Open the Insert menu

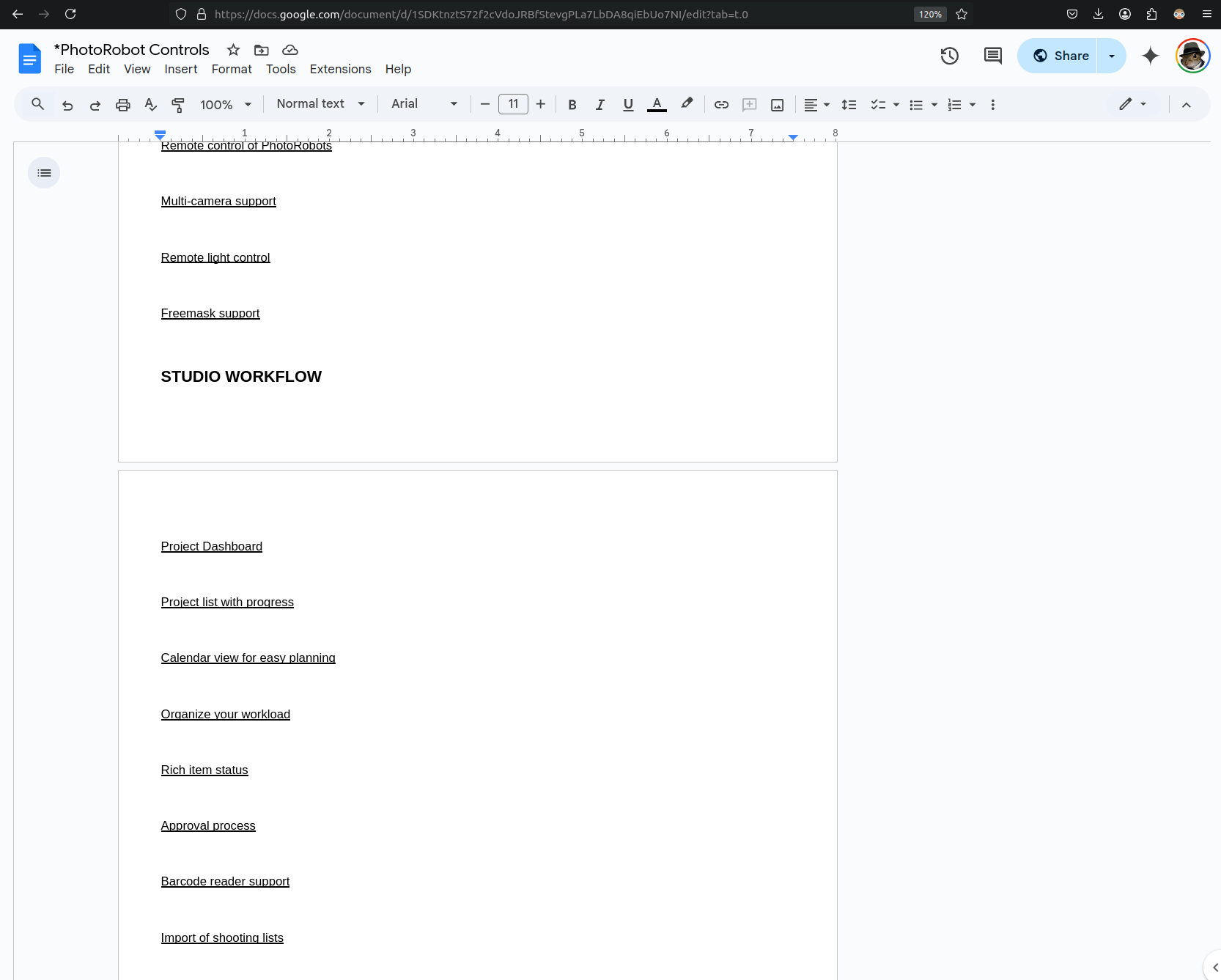[x=181, y=69]
